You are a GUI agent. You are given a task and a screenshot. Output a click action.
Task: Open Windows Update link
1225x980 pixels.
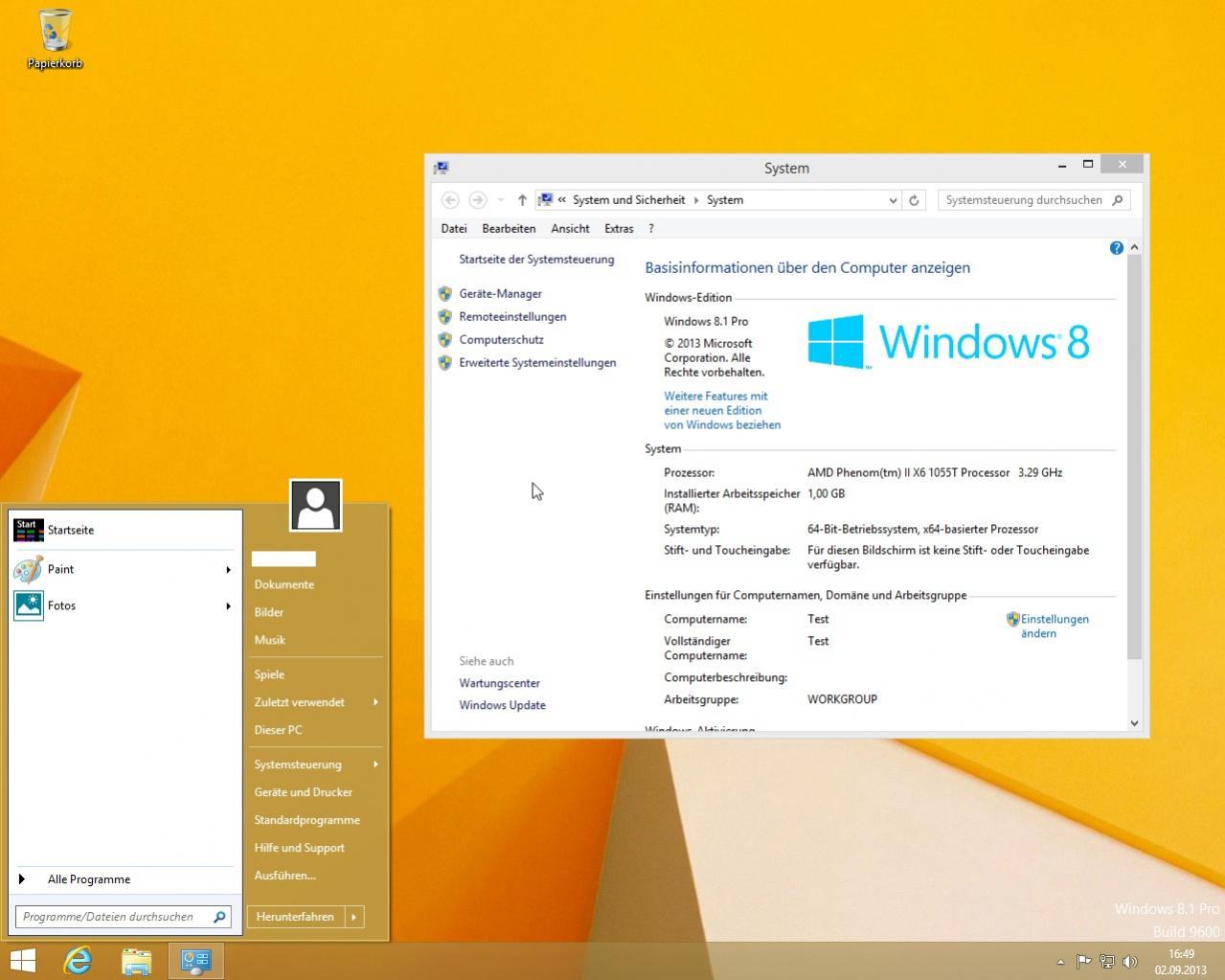502,705
